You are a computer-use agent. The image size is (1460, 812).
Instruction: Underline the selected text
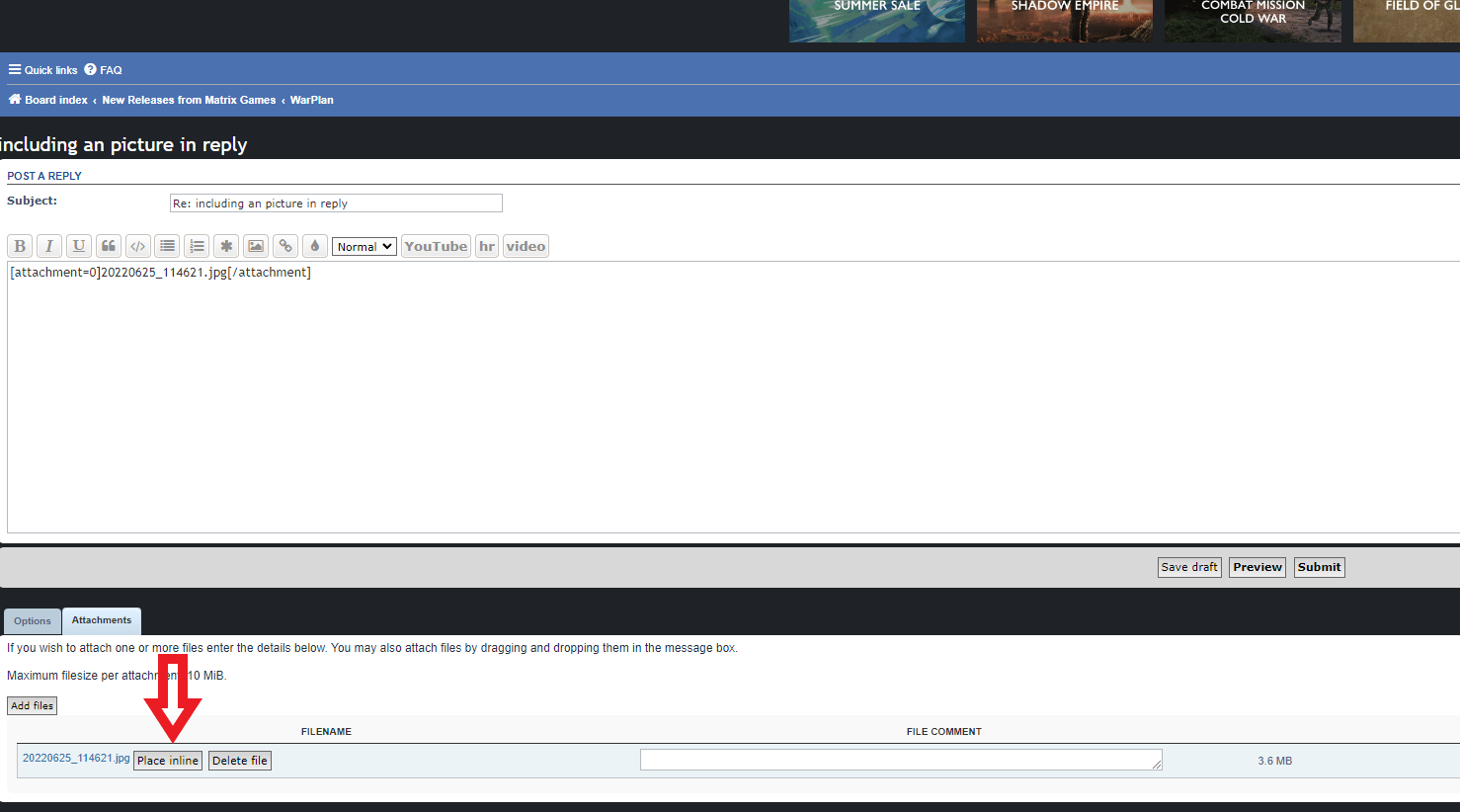click(x=79, y=246)
